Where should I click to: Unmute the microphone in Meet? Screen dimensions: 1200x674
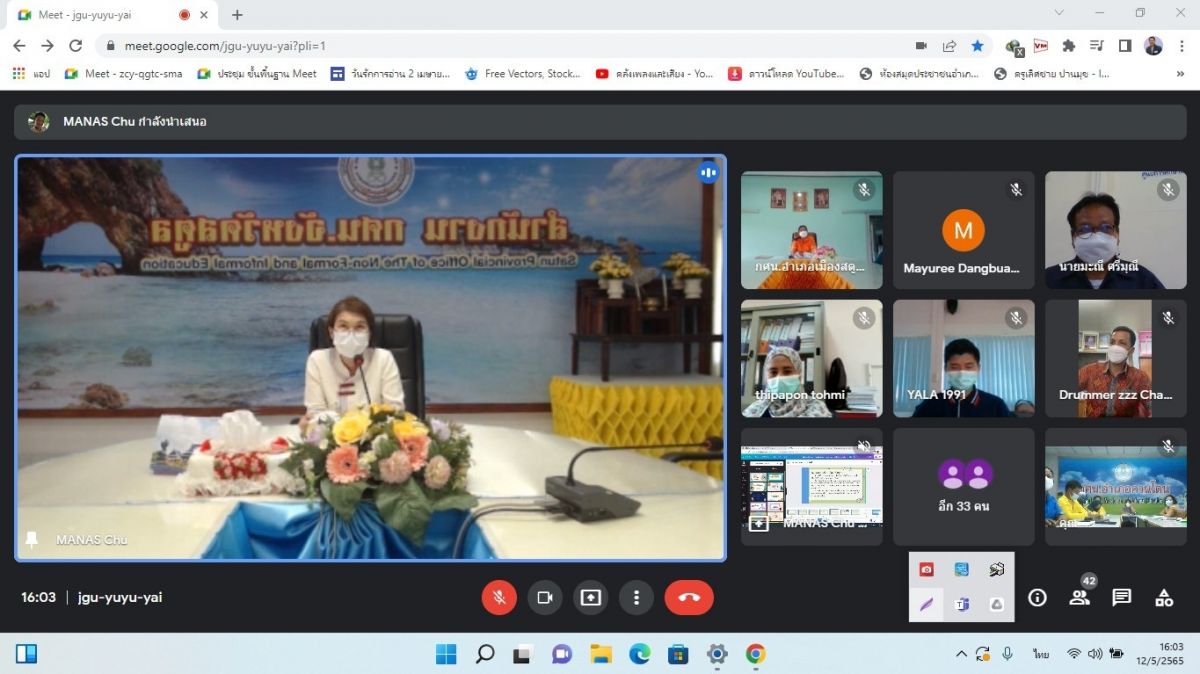click(499, 597)
